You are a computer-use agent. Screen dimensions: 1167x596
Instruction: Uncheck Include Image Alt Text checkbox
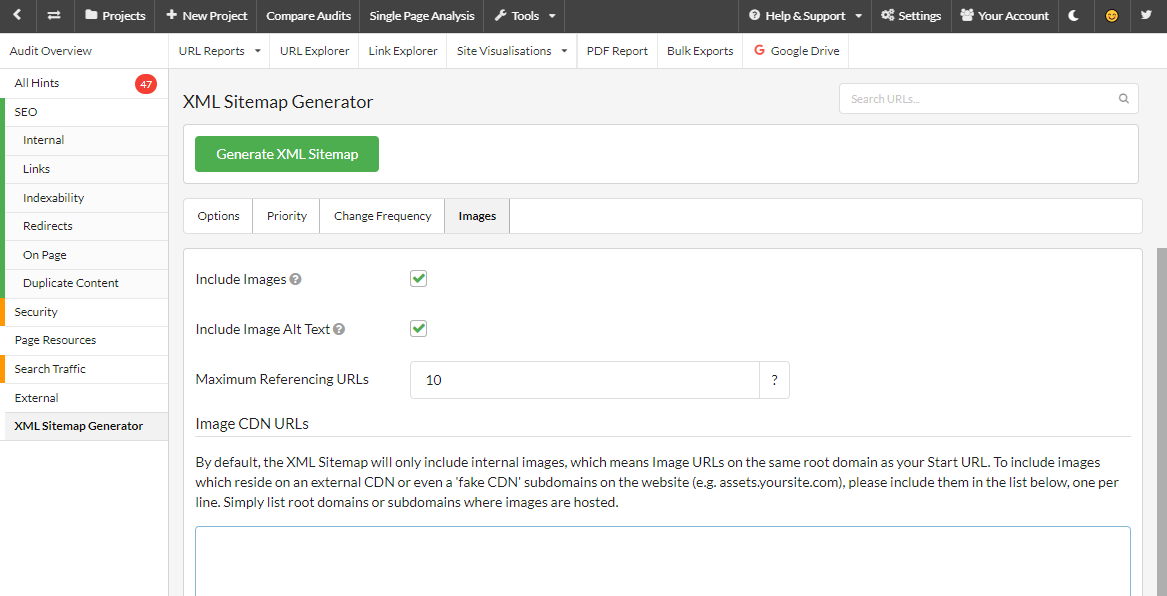pyautogui.click(x=418, y=328)
